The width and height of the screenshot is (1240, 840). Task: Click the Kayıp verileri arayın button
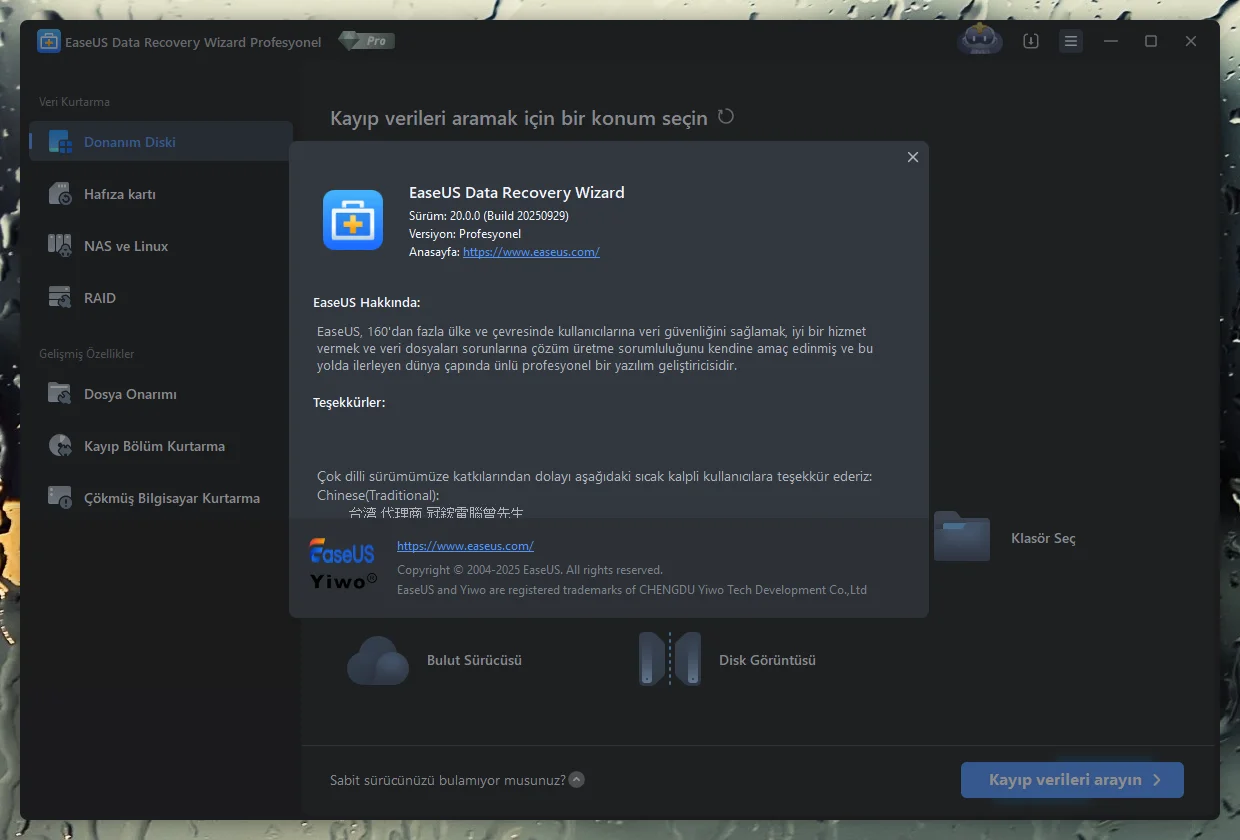1072,780
